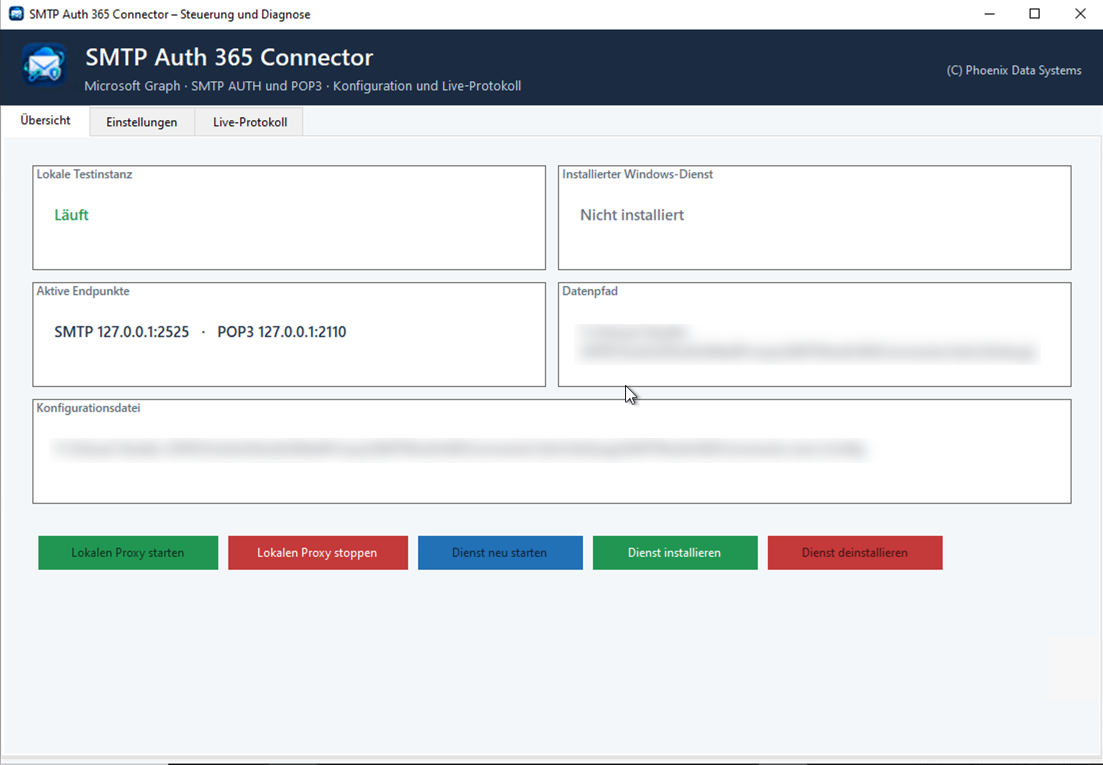Click the blurred Datenpfad path value
1103x765 pixels.
point(808,343)
